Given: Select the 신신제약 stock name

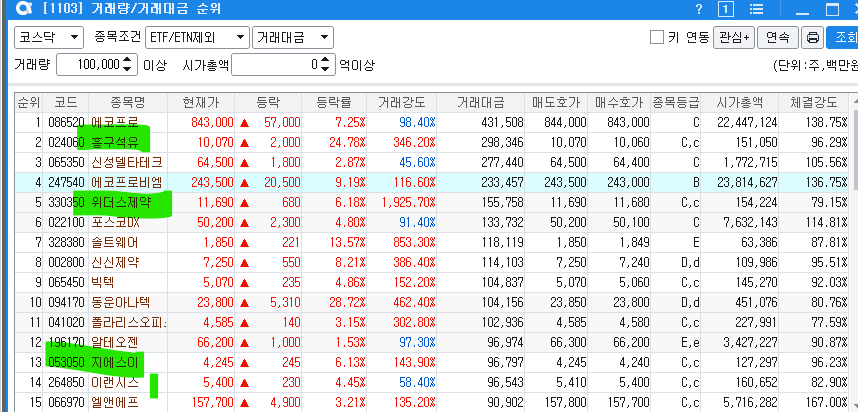Looking at the screenshot, I should pyautogui.click(x=114, y=263).
